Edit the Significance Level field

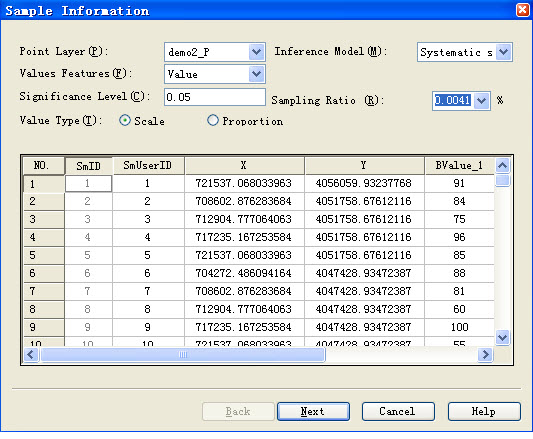coord(214,97)
